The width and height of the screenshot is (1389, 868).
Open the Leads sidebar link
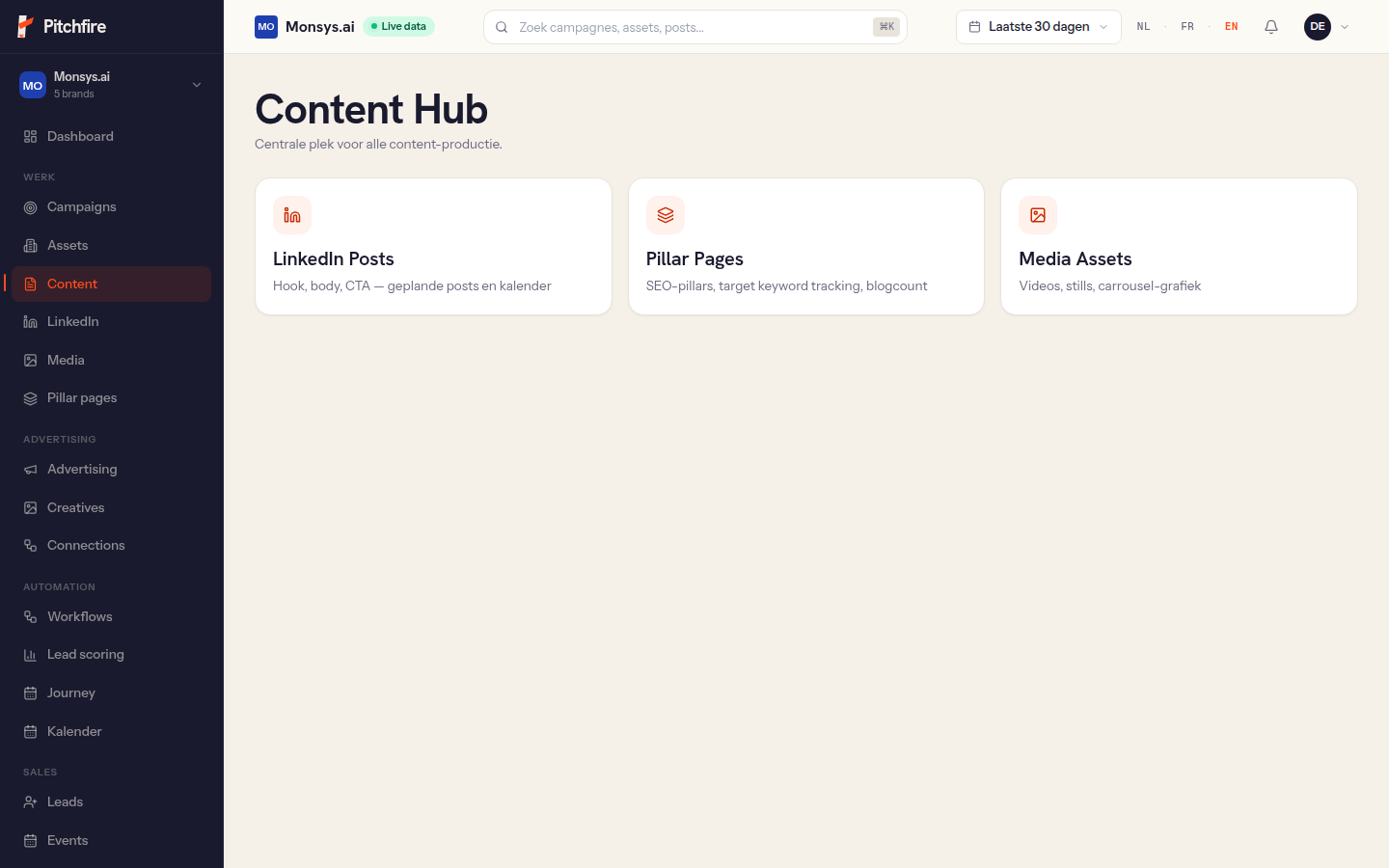coord(112,802)
